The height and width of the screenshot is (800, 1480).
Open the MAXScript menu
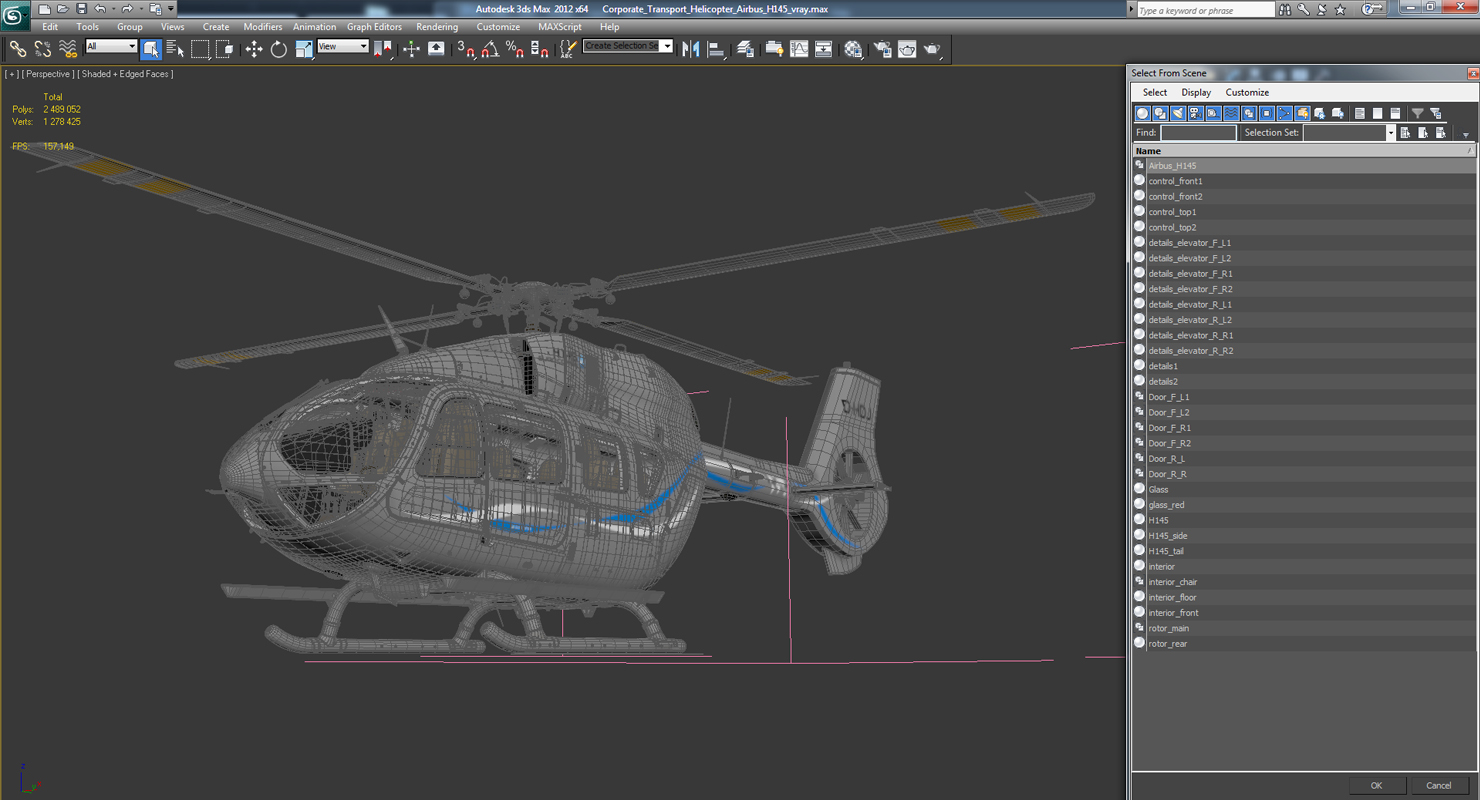click(559, 27)
